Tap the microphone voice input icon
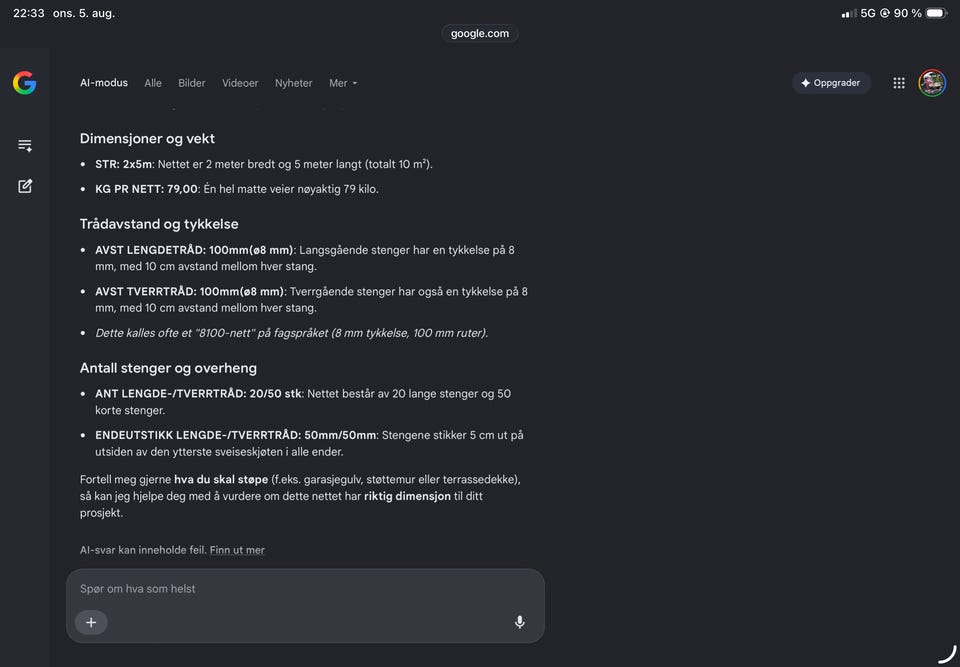 (519, 622)
